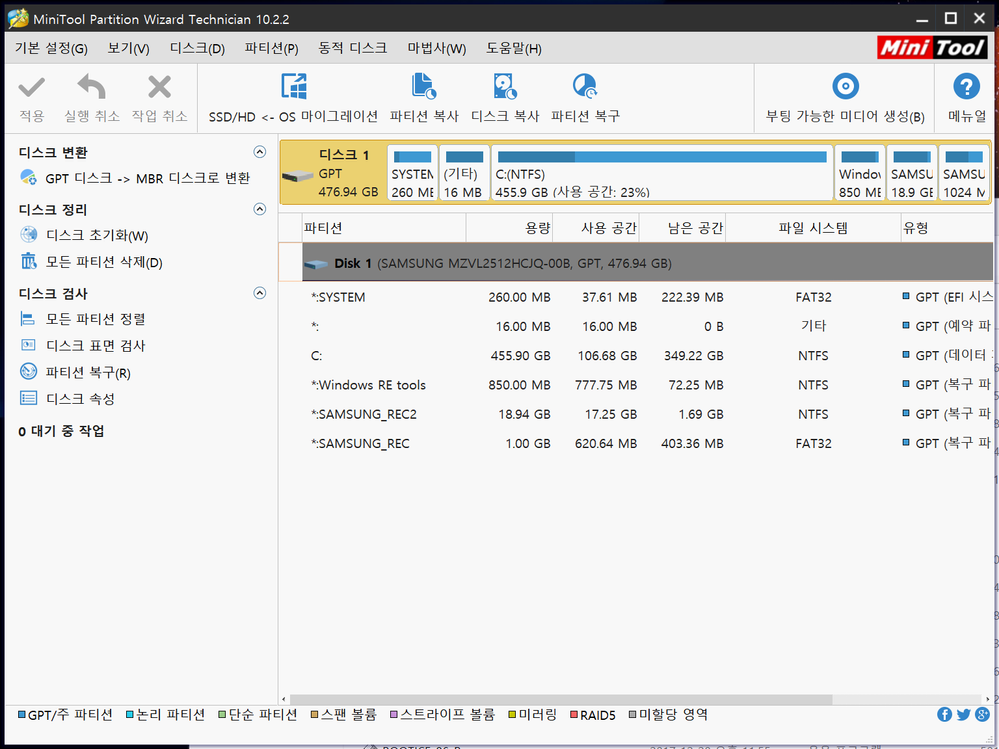Click the 디스크 1 GPT drive icon in disk map

[x=298, y=176]
